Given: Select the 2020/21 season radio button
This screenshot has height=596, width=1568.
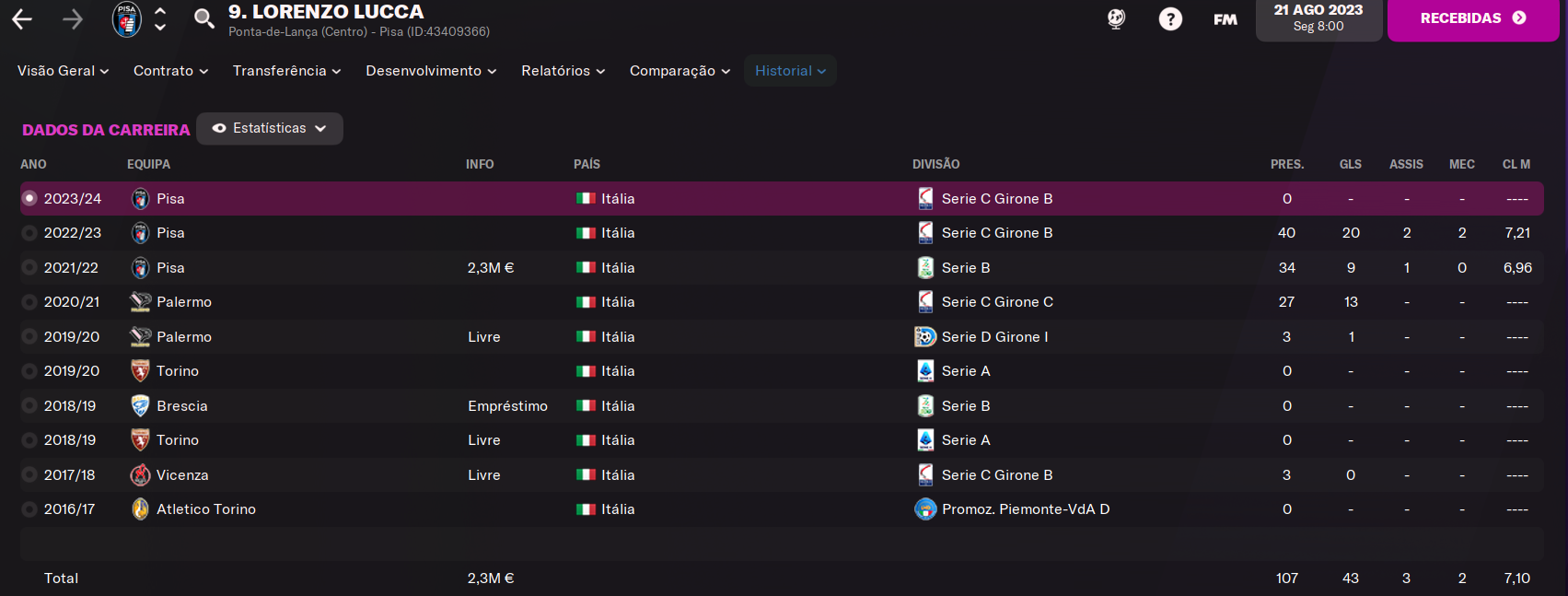Looking at the screenshot, I should point(29,302).
